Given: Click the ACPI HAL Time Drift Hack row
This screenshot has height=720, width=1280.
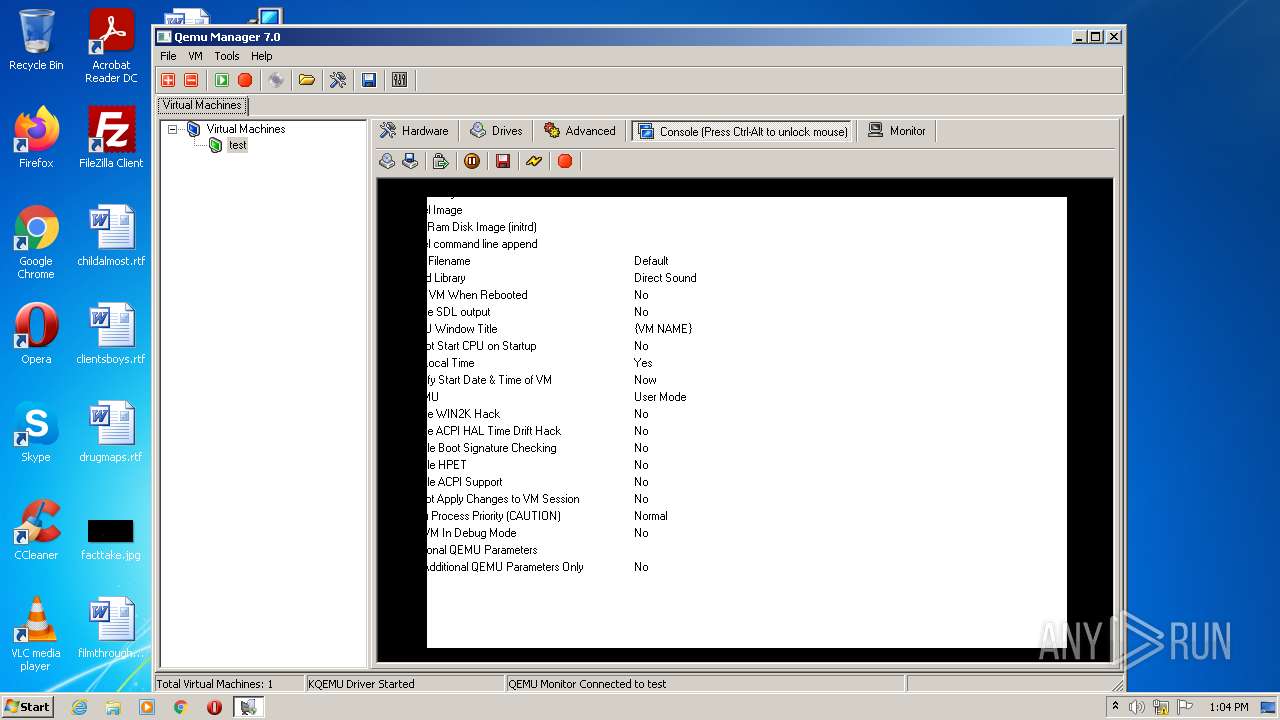Looking at the screenshot, I should (494, 431).
